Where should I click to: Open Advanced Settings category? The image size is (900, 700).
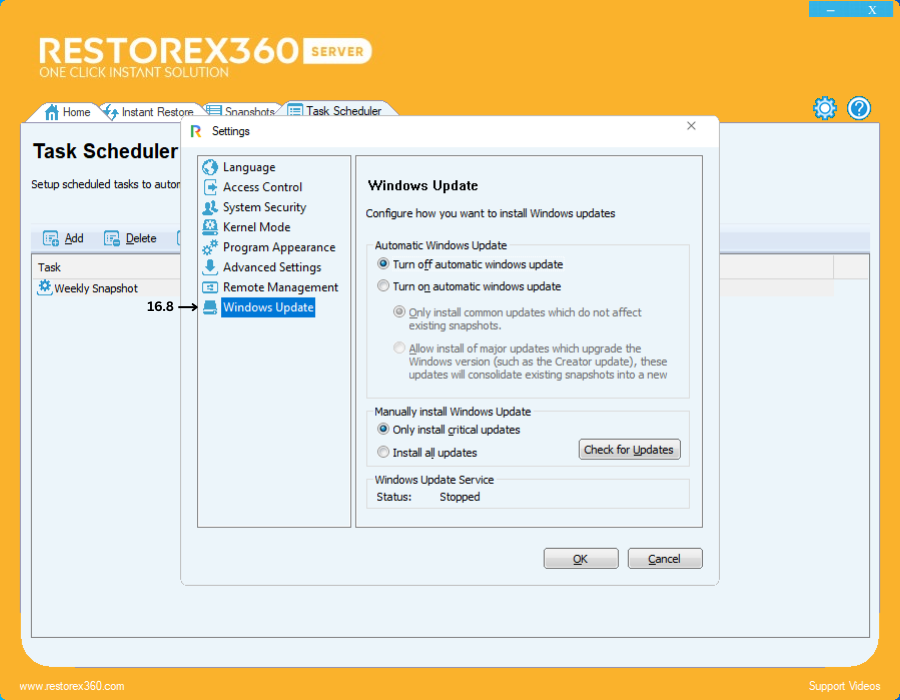[272, 267]
